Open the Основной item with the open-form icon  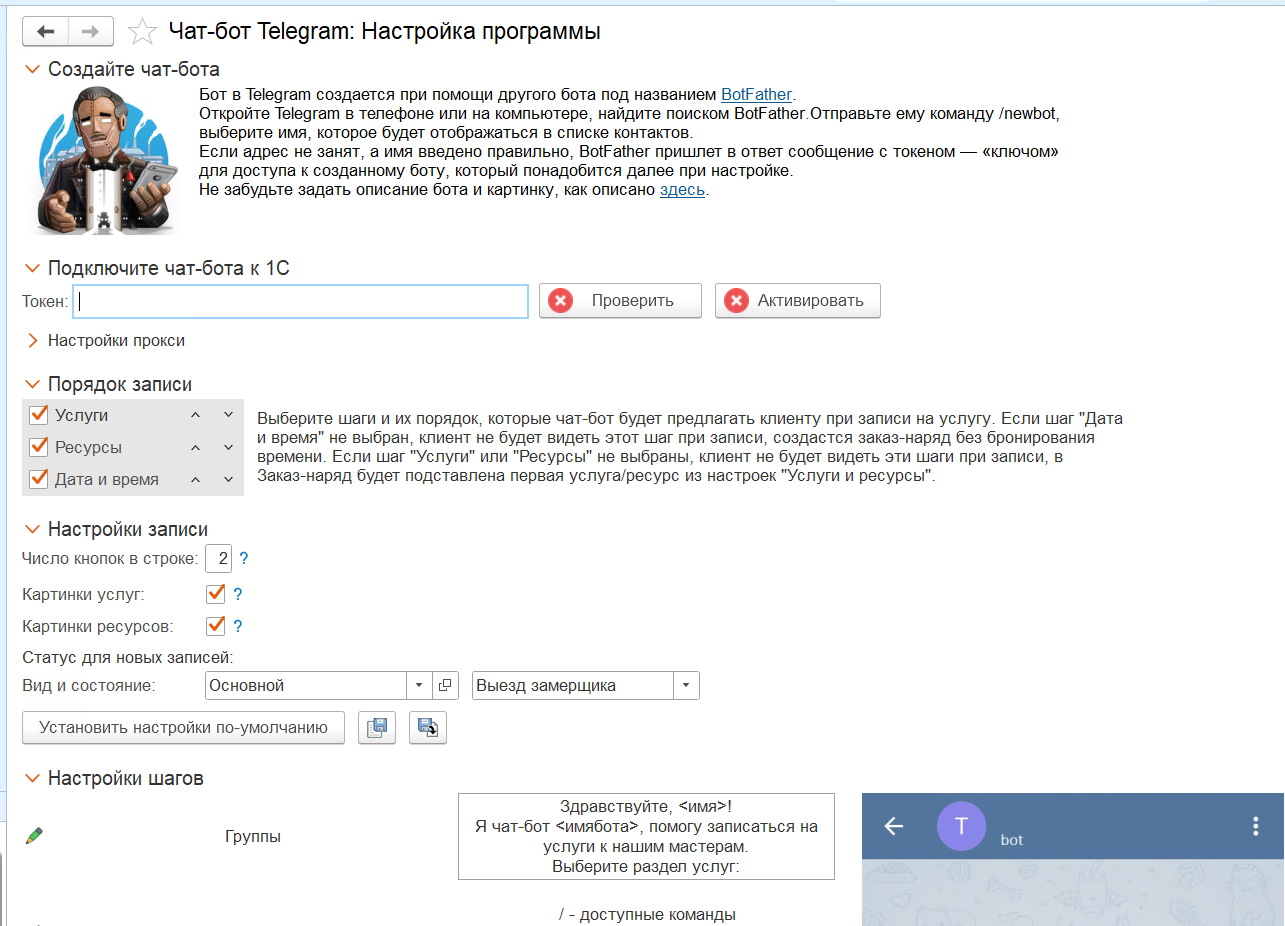(445, 686)
